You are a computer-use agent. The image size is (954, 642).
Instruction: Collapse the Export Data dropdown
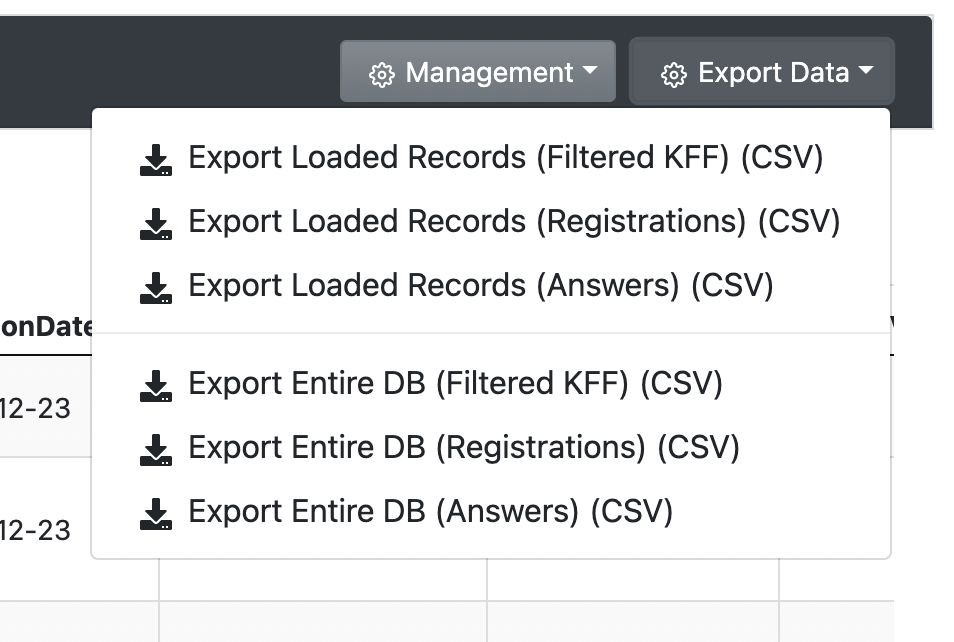pos(762,71)
